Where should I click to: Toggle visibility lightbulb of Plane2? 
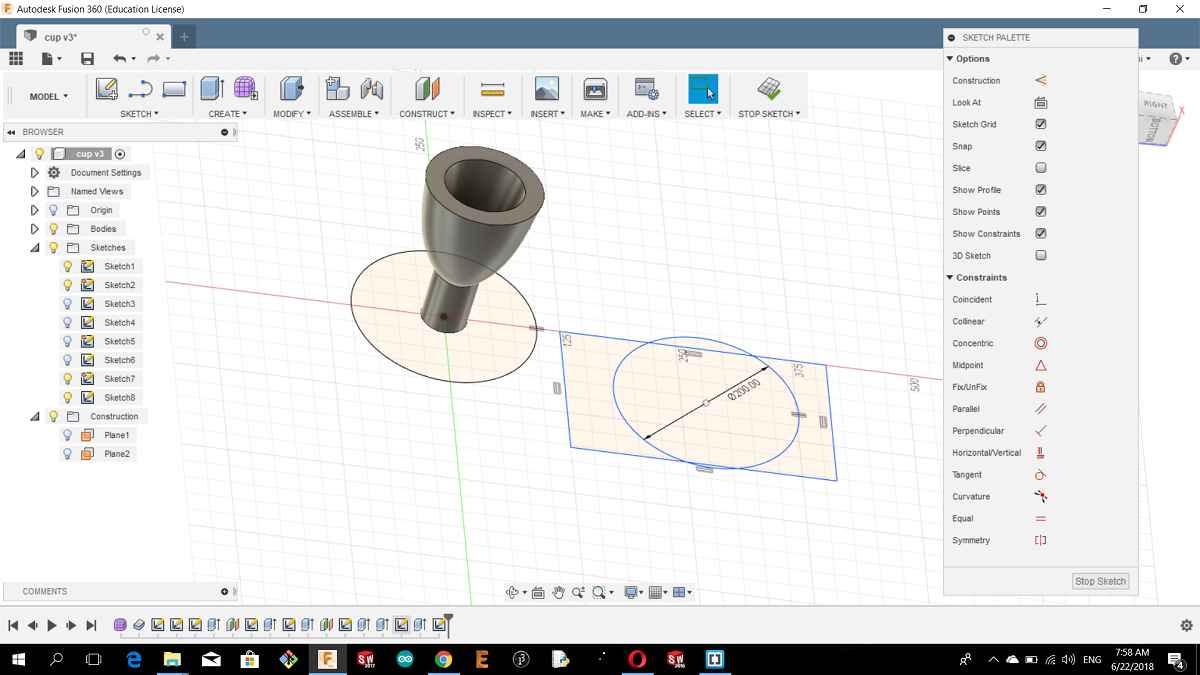click(68, 454)
